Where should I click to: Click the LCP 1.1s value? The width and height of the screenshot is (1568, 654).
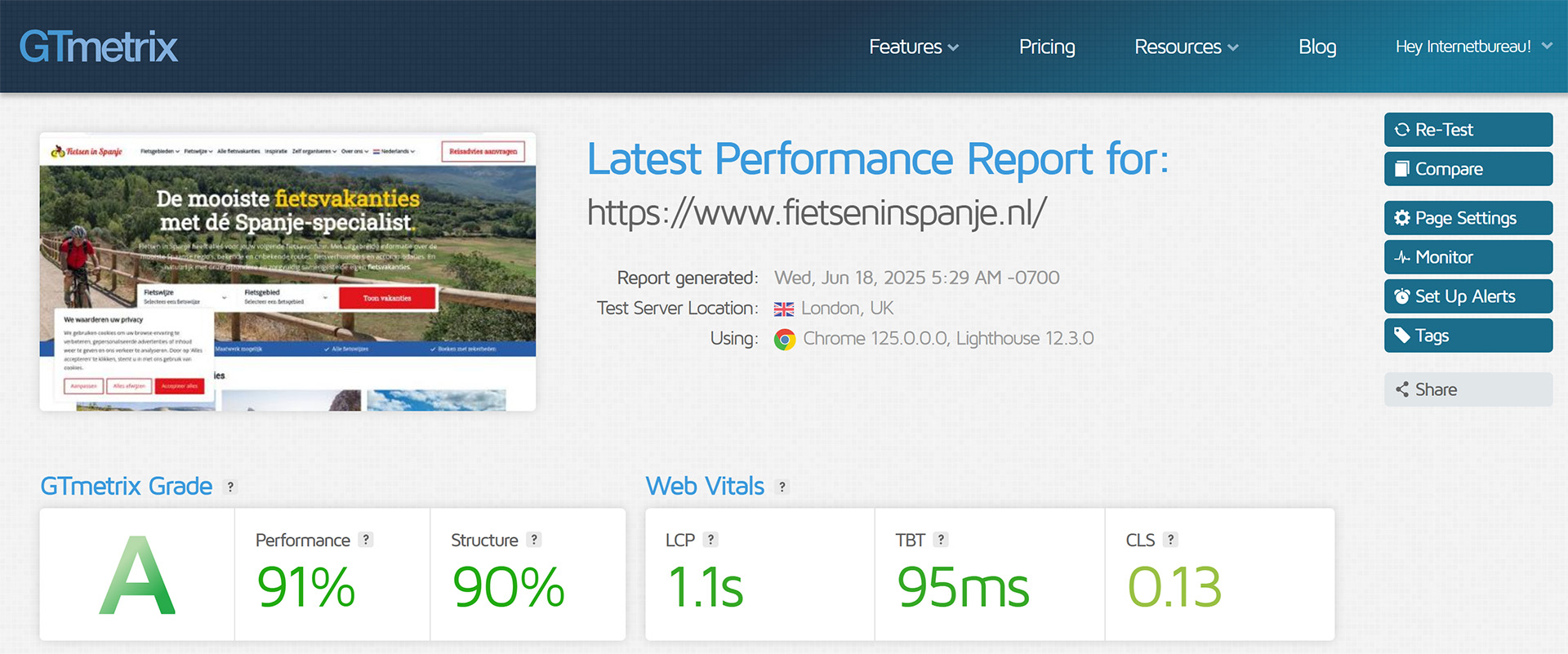706,587
